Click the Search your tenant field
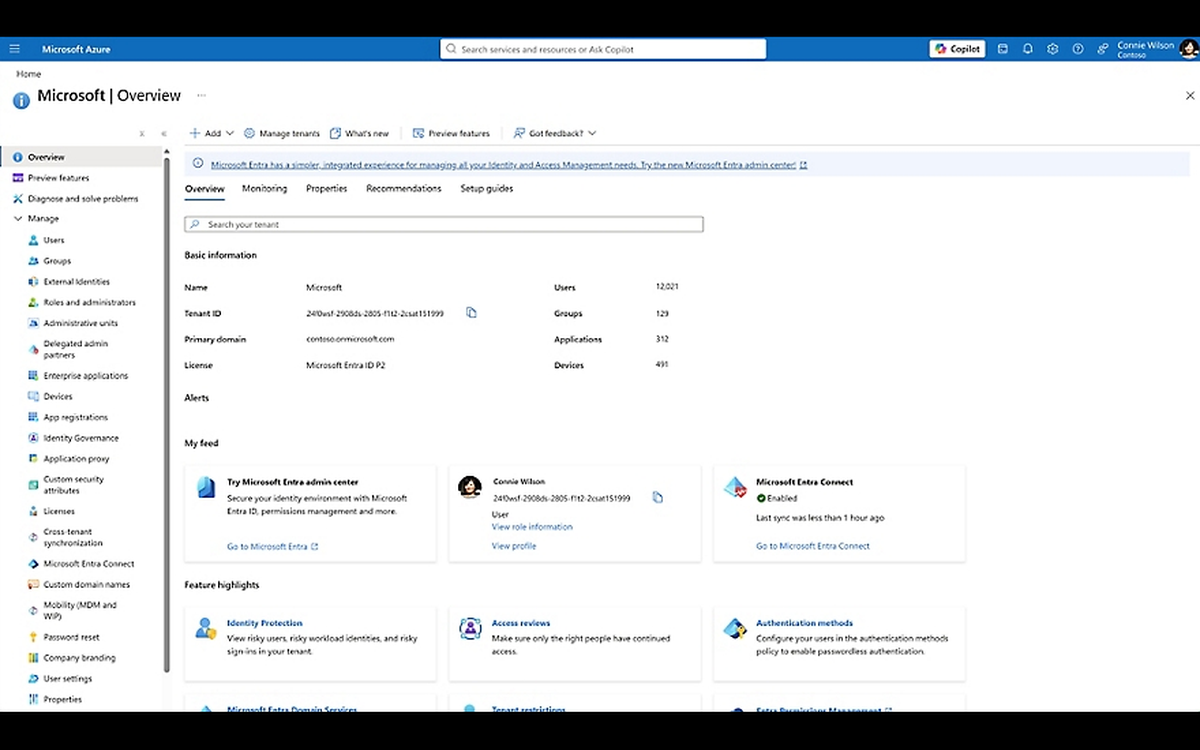This screenshot has width=1200, height=750. click(444, 225)
